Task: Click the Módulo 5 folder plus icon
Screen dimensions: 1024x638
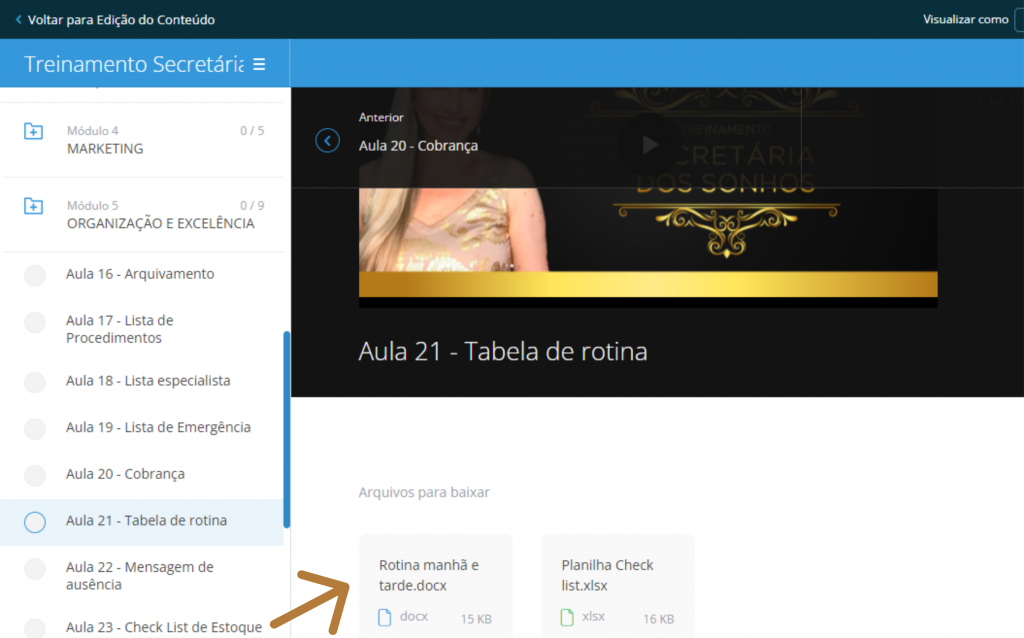Action: [x=33, y=206]
